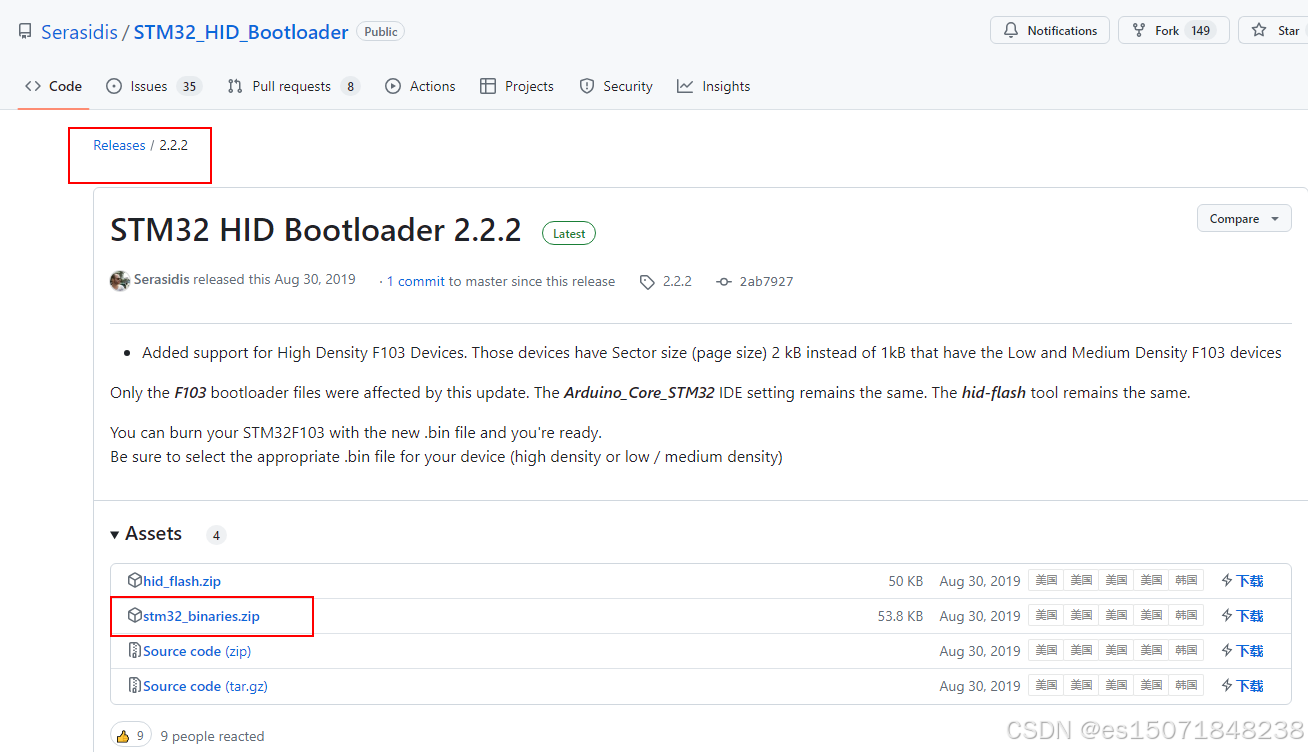Click the Assets count badge 4

(216, 535)
